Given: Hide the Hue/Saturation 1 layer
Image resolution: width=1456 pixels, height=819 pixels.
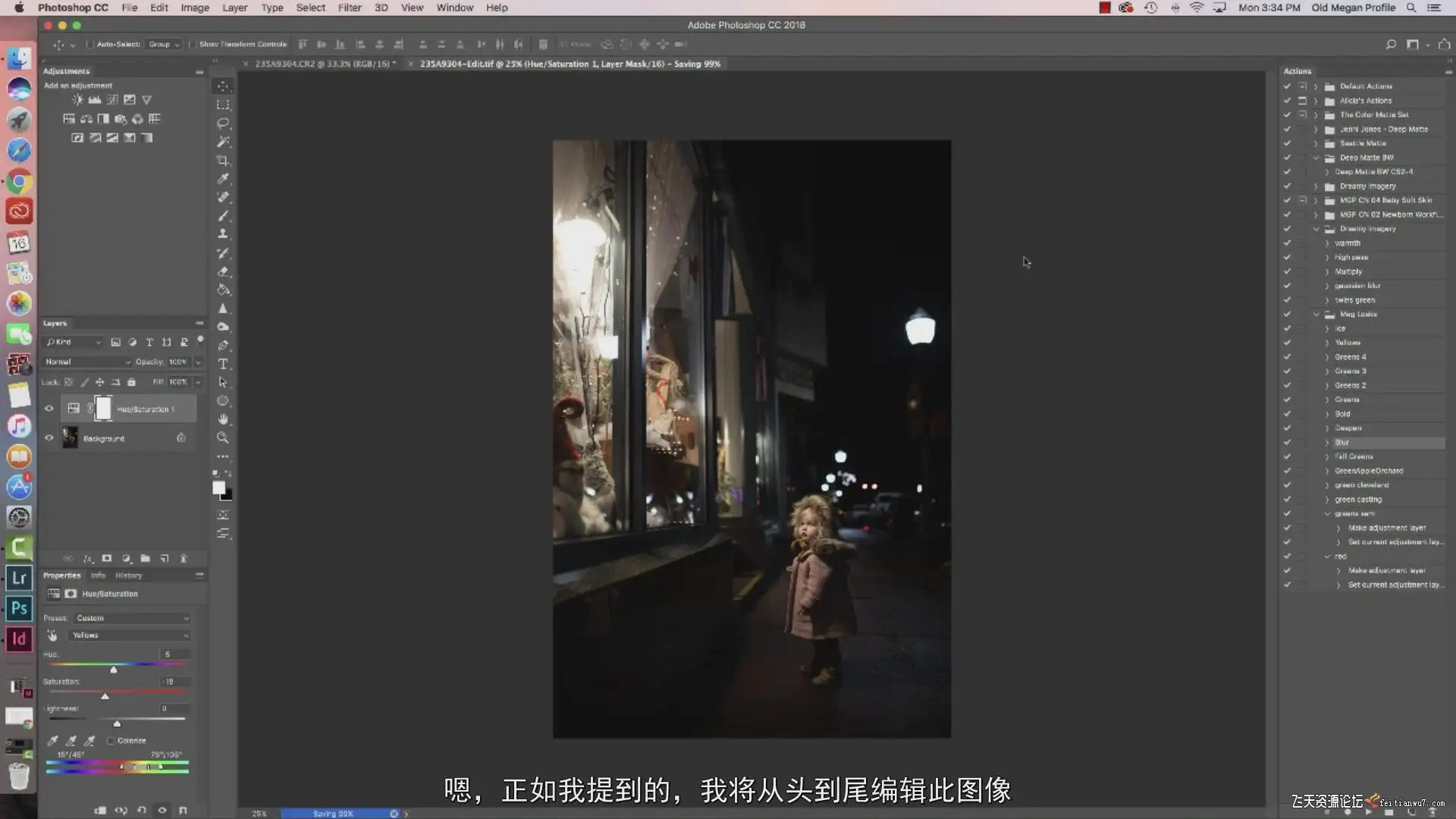Looking at the screenshot, I should 49,409.
